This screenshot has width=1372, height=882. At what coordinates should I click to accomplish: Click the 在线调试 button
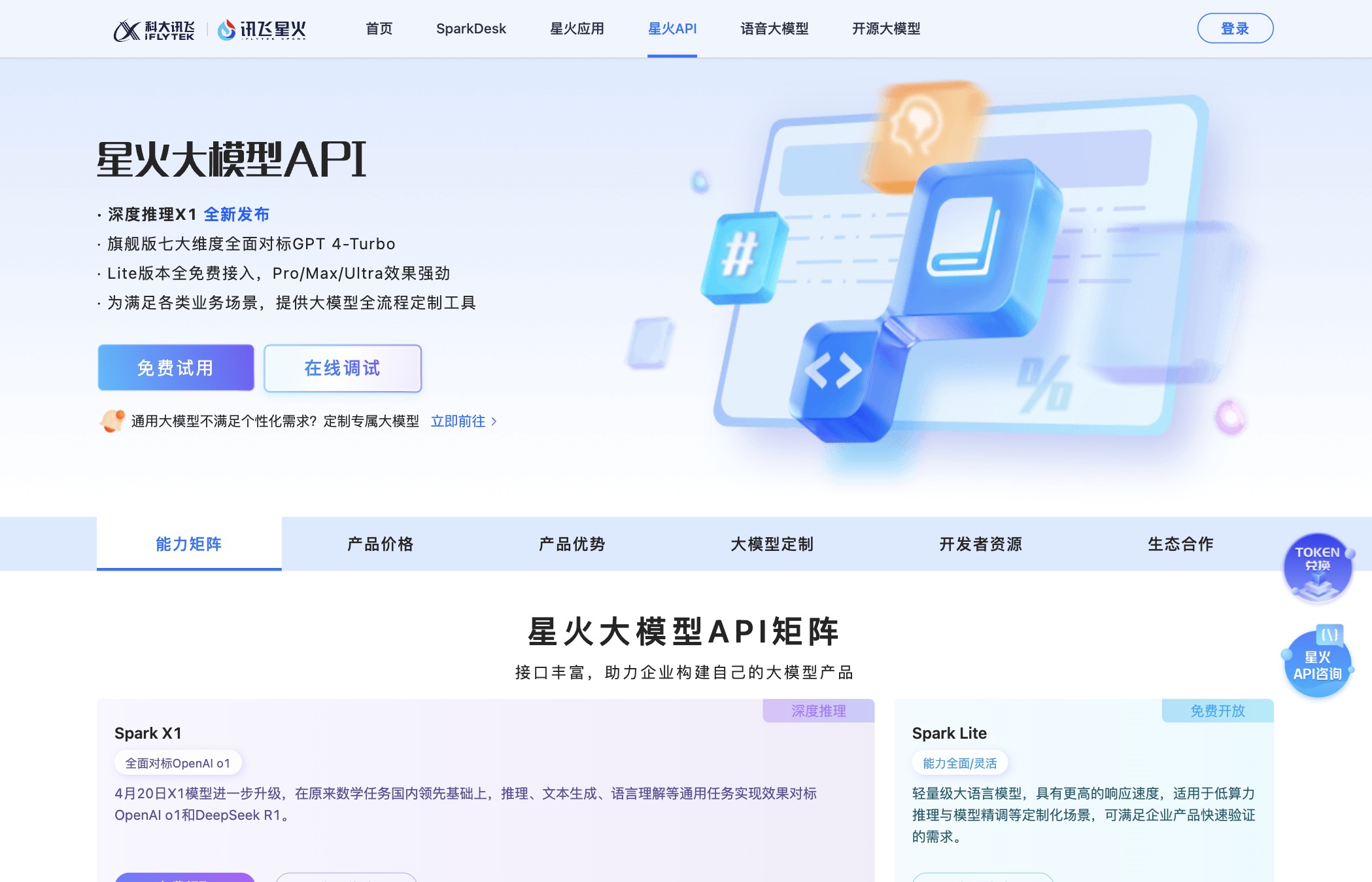click(343, 368)
